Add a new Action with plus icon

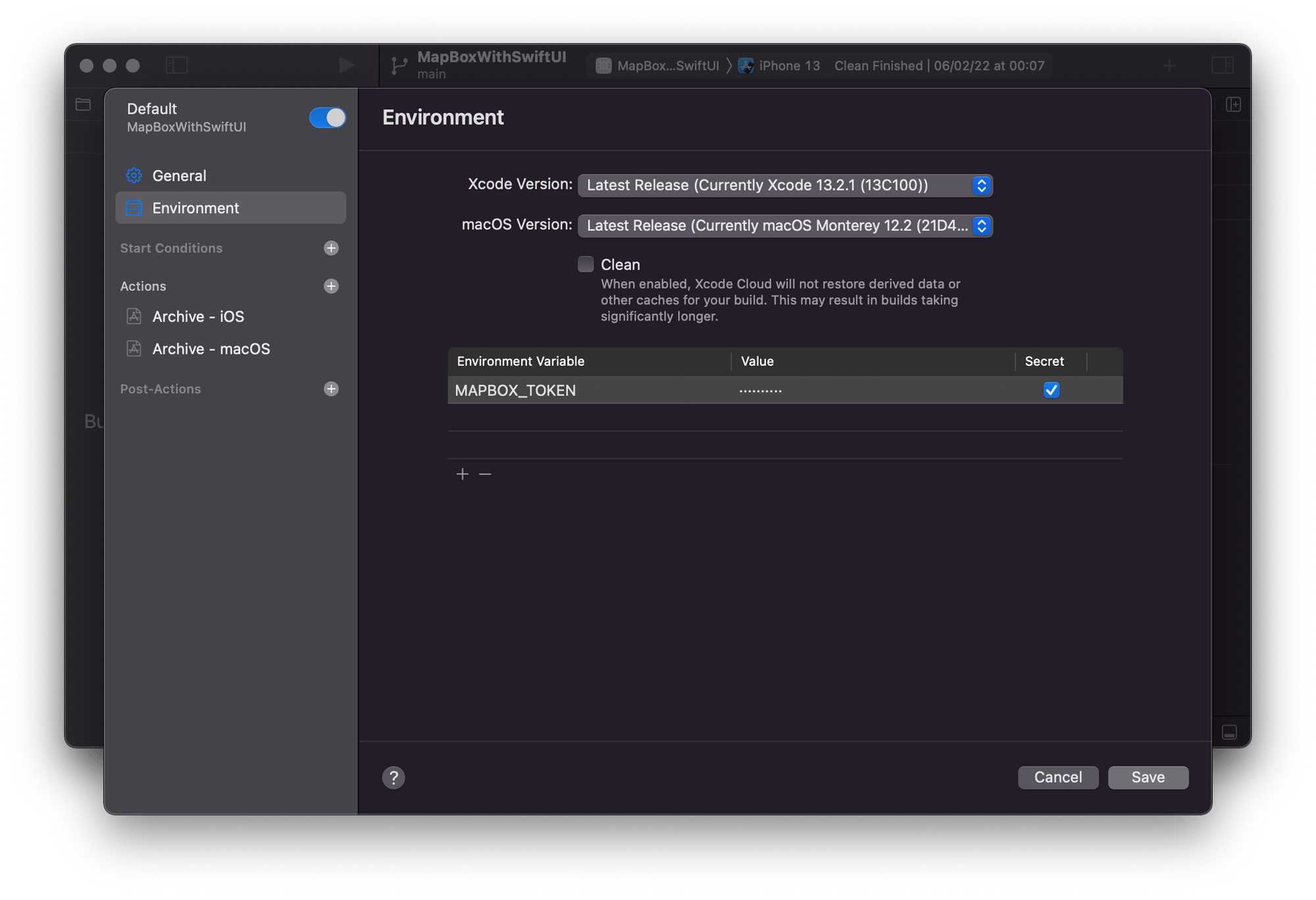(x=331, y=286)
